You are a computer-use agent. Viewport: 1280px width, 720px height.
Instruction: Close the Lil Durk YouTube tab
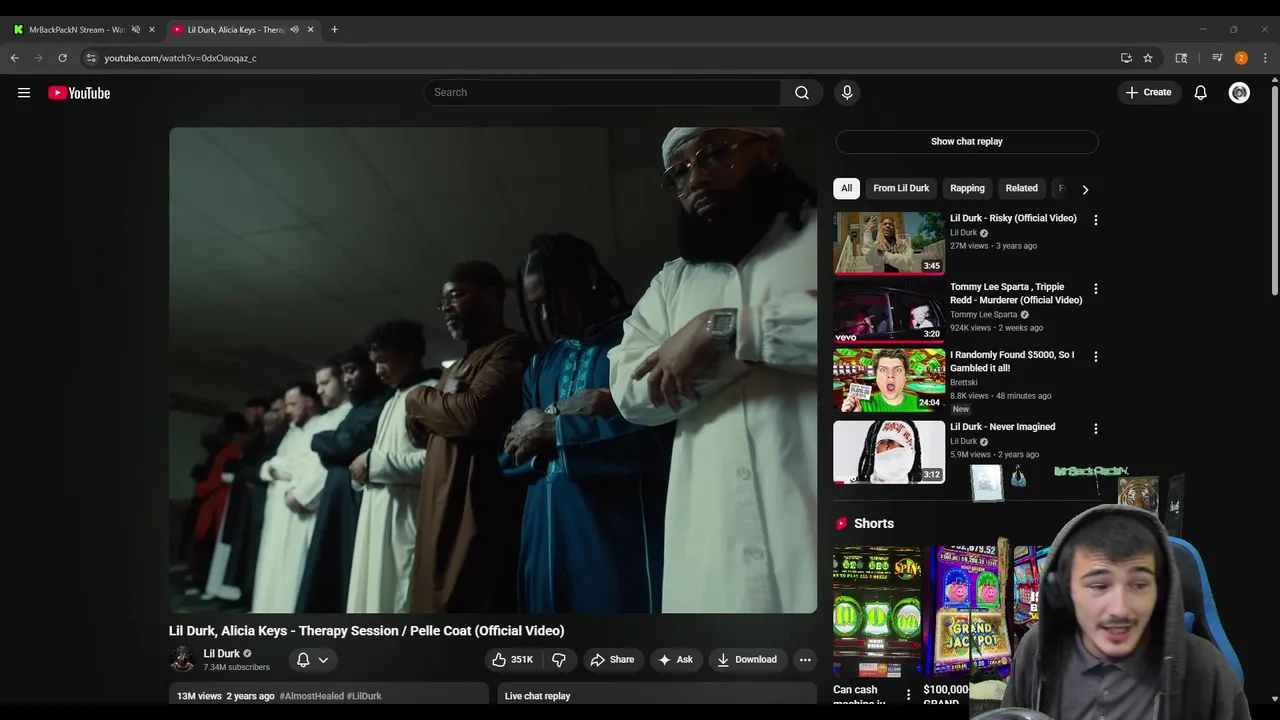pyautogui.click(x=310, y=30)
